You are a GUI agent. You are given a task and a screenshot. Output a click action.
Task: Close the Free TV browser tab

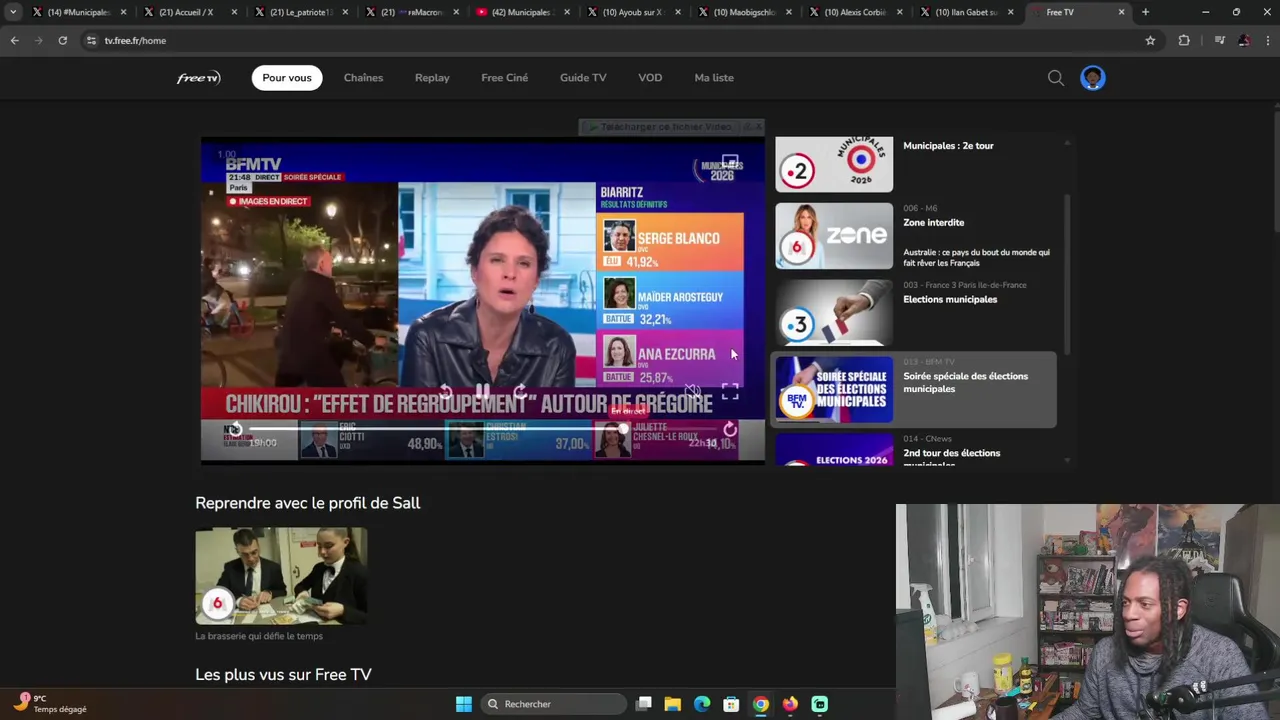tap(1121, 12)
